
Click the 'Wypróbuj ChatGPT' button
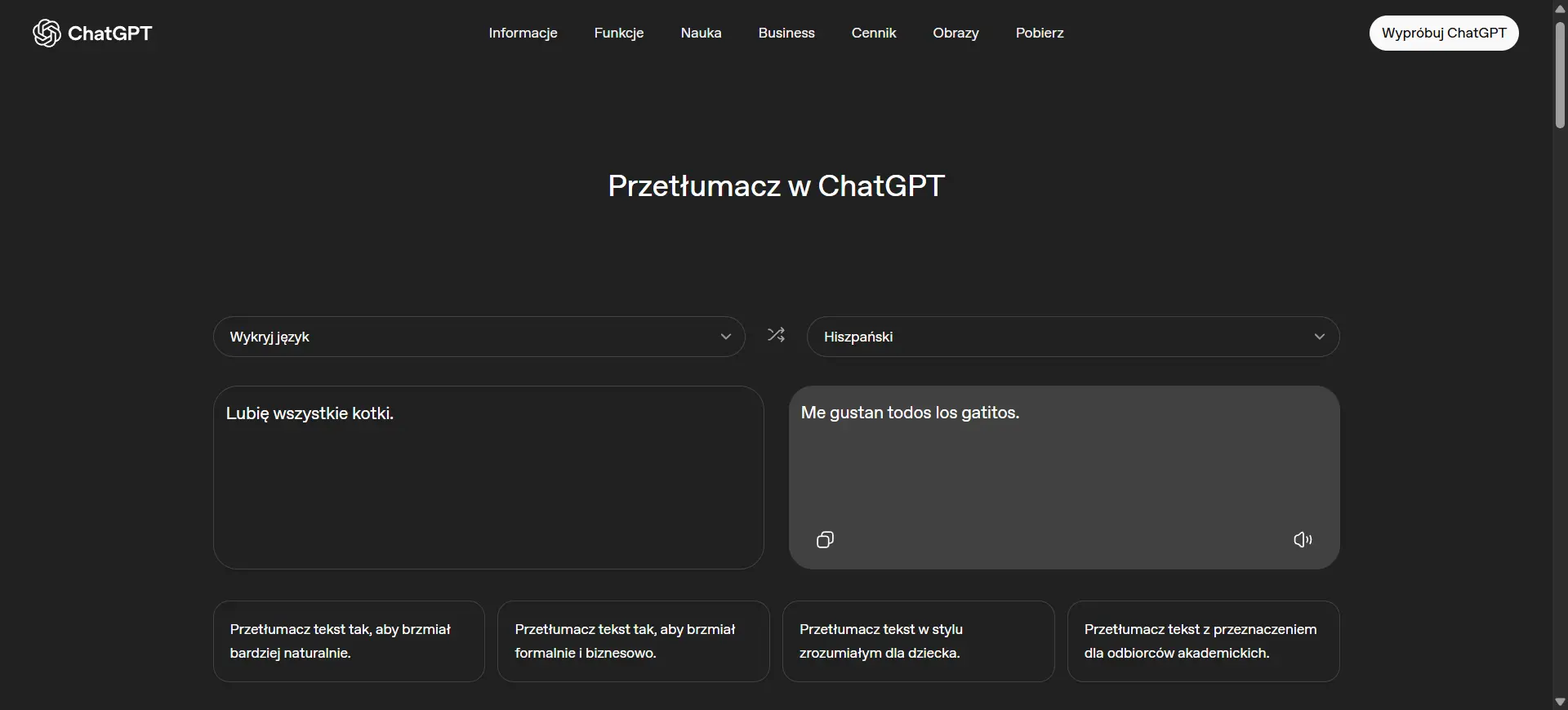pyautogui.click(x=1444, y=33)
